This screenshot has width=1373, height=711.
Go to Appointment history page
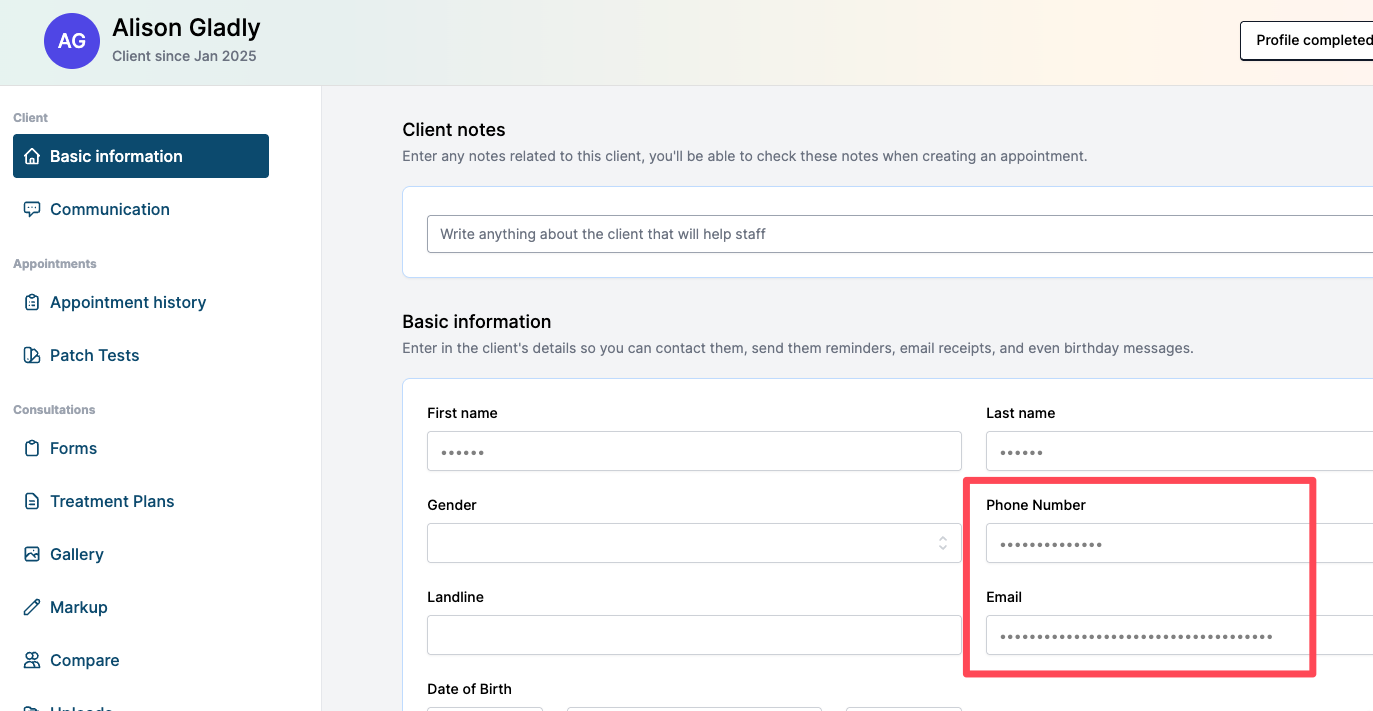(128, 302)
